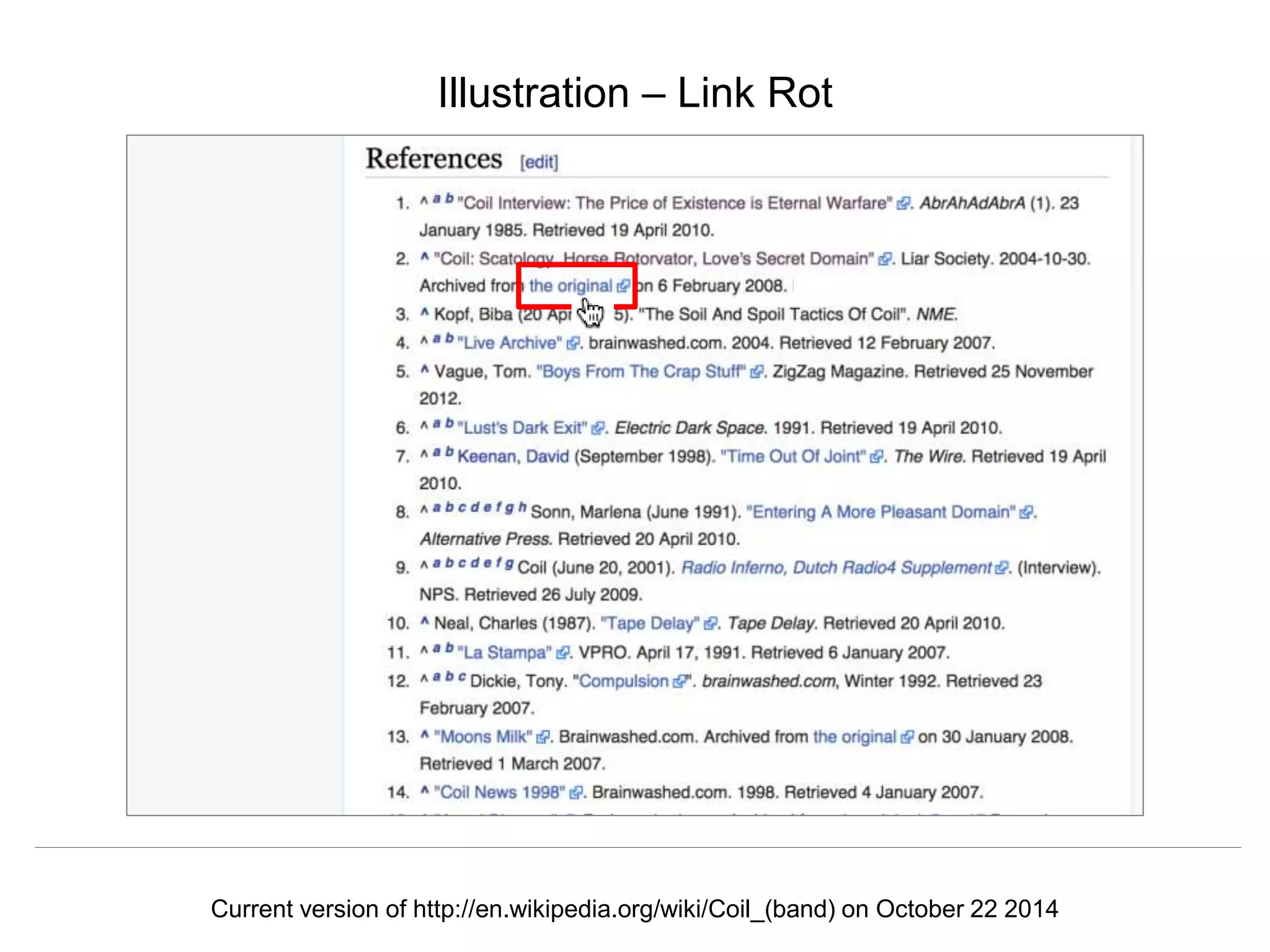Open "Coil Interview: The Price of Existence" link
This screenshot has height=952, width=1270.
(675, 203)
